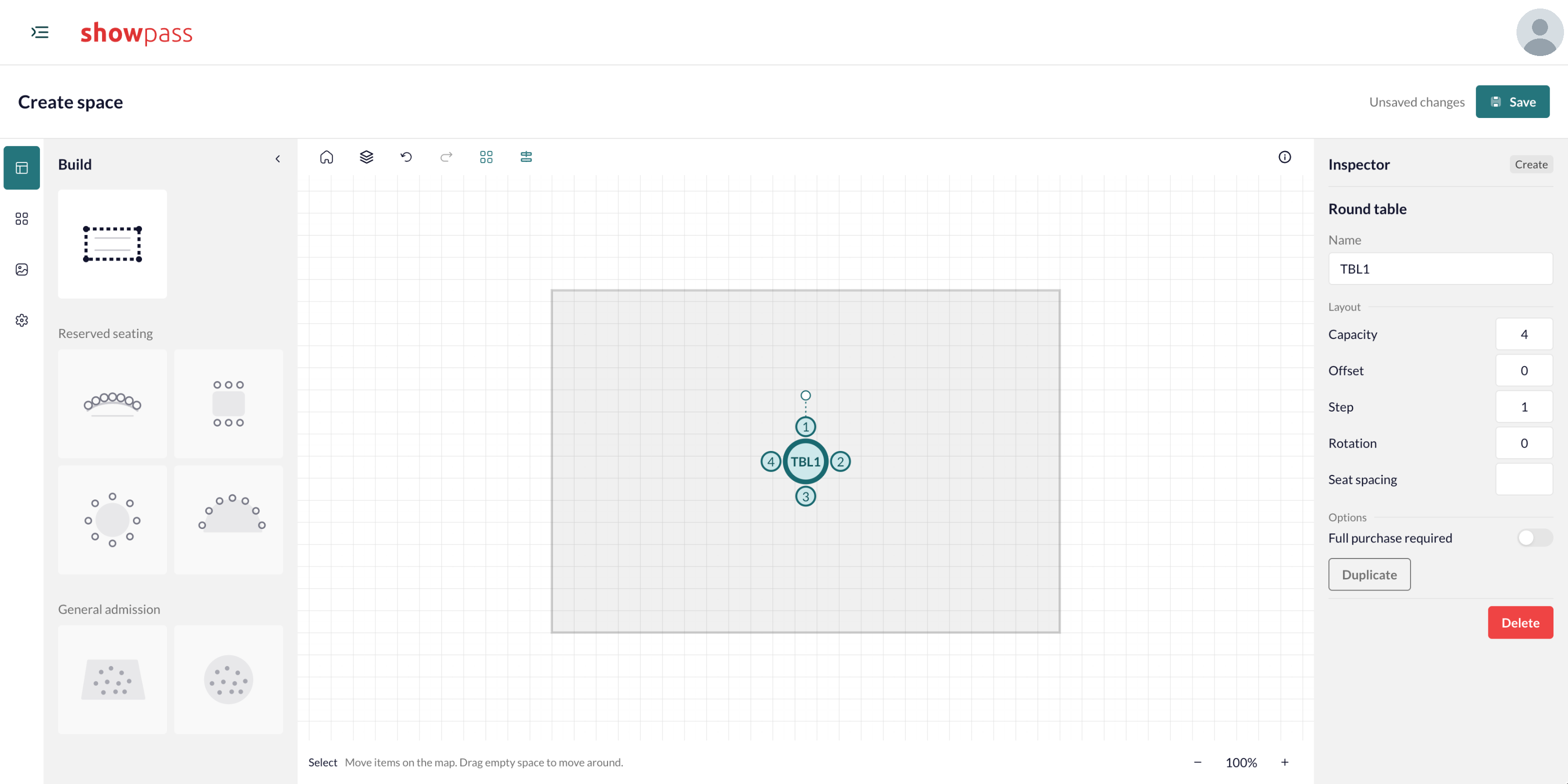The height and width of the screenshot is (784, 1568).
Task: Click the grid toolbar icon
Action: 485,157
